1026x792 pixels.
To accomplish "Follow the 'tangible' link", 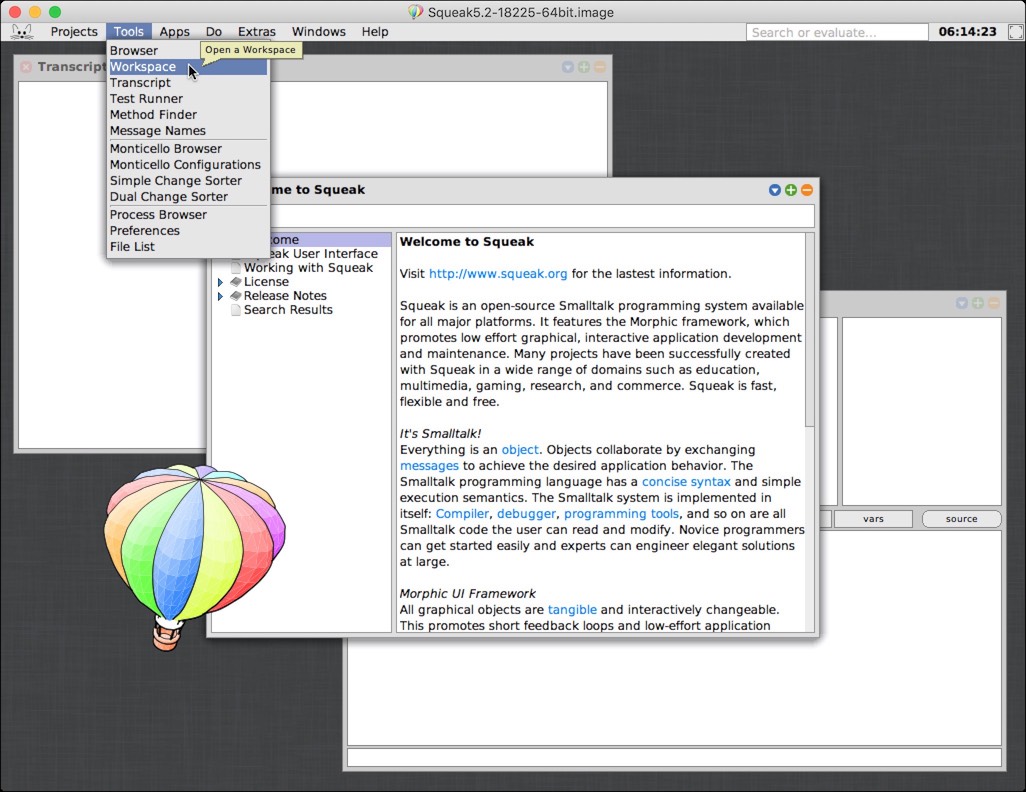I will click(x=572, y=609).
